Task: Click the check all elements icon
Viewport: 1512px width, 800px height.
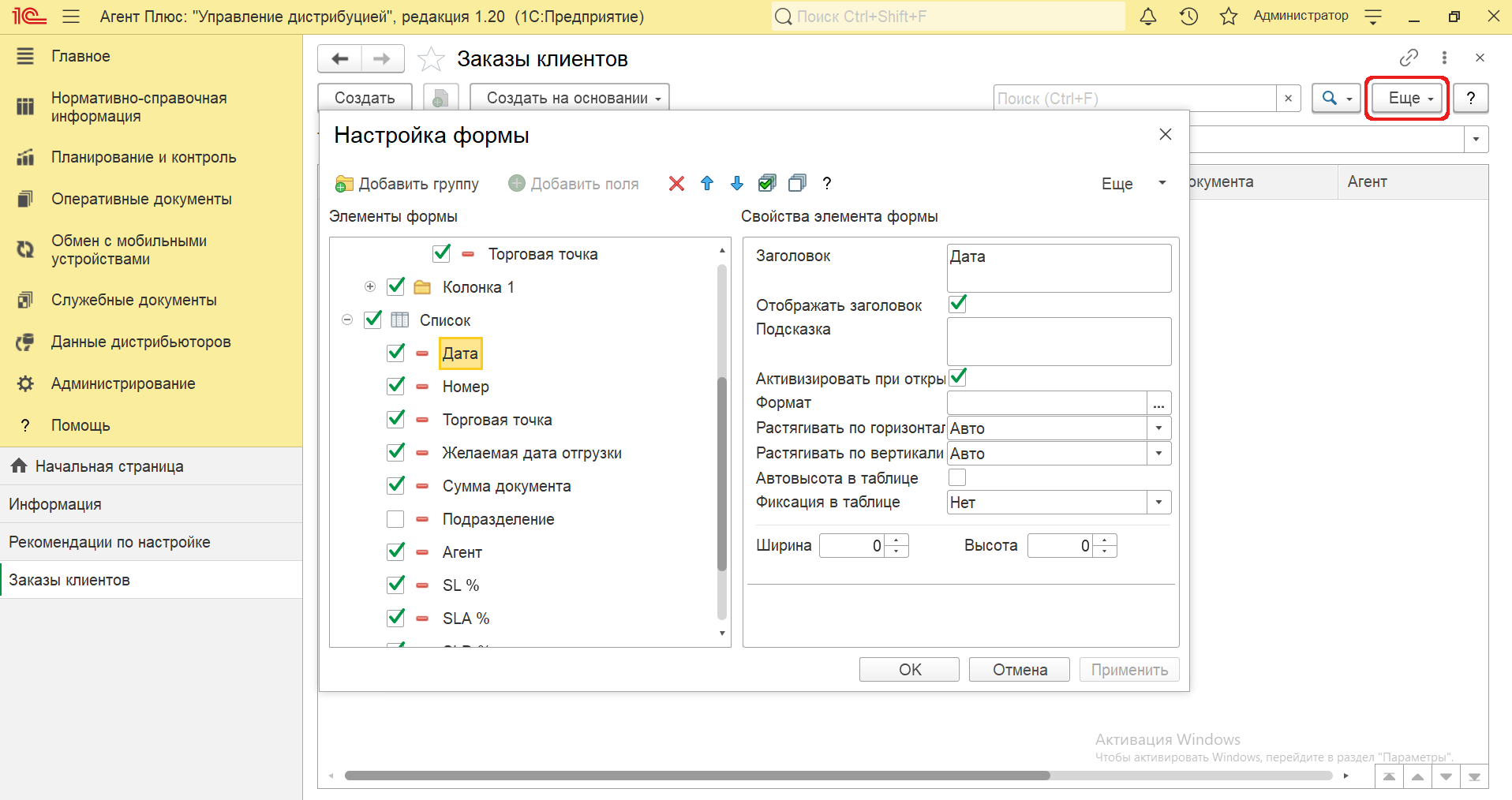Action: tap(767, 184)
